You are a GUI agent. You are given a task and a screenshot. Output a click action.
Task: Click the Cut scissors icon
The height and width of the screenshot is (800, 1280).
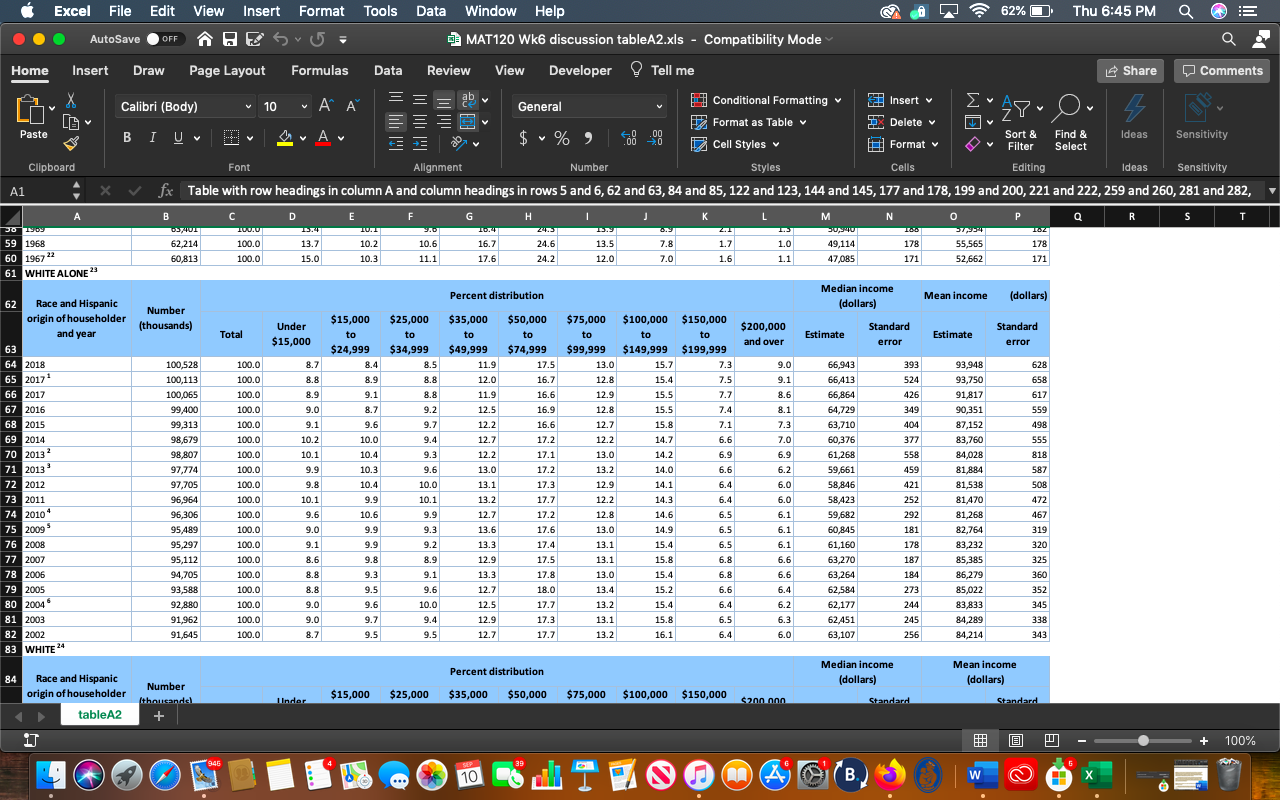(71, 100)
